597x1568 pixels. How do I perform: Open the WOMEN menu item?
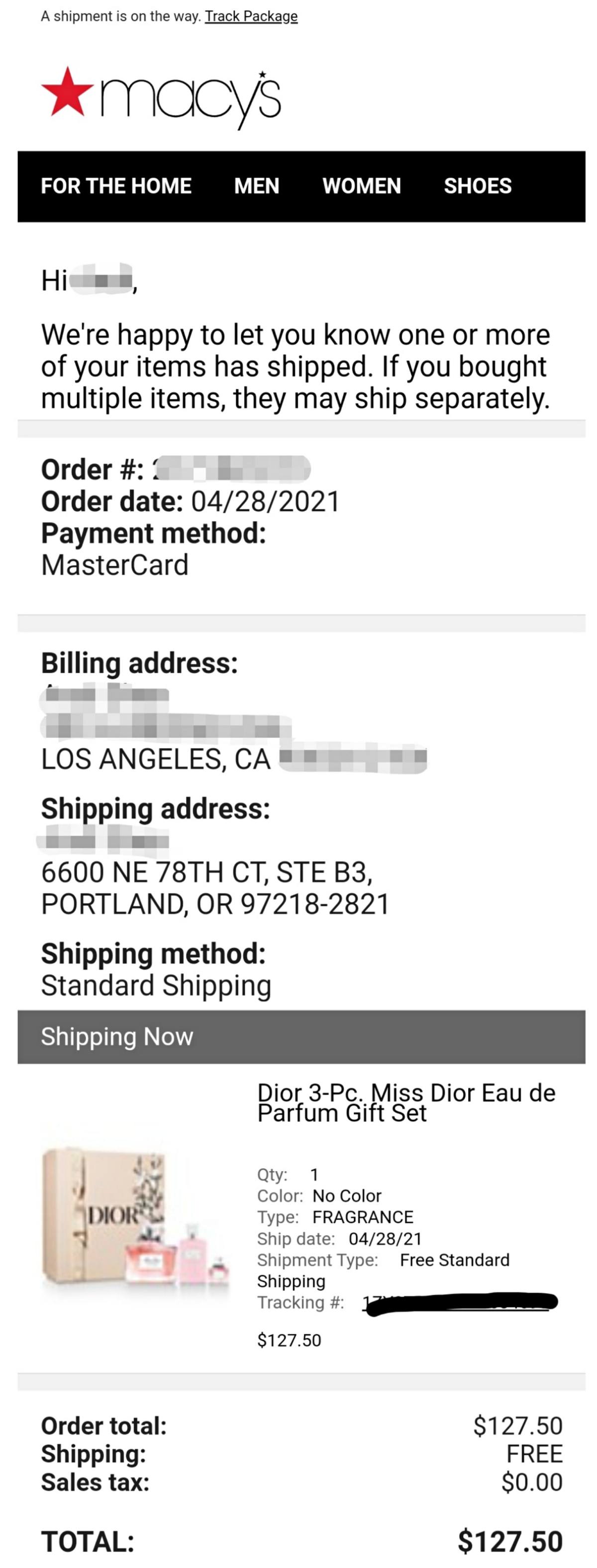tap(361, 185)
